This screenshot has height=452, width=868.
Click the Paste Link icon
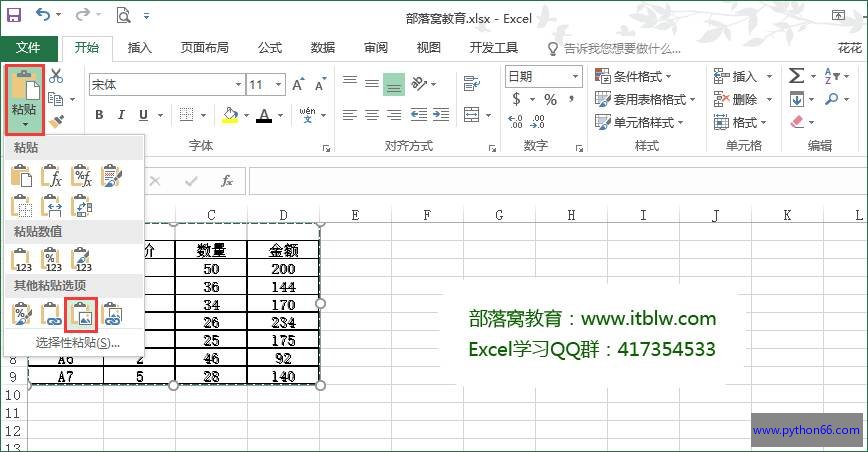point(52,314)
